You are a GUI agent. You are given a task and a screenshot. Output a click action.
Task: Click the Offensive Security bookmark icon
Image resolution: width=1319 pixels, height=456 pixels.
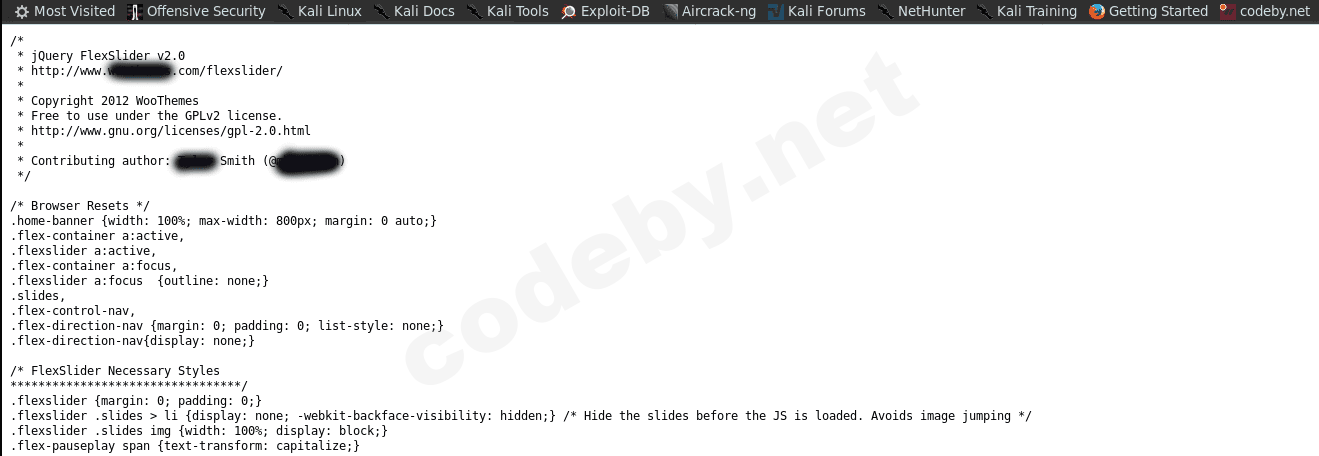pyautogui.click(x=136, y=12)
